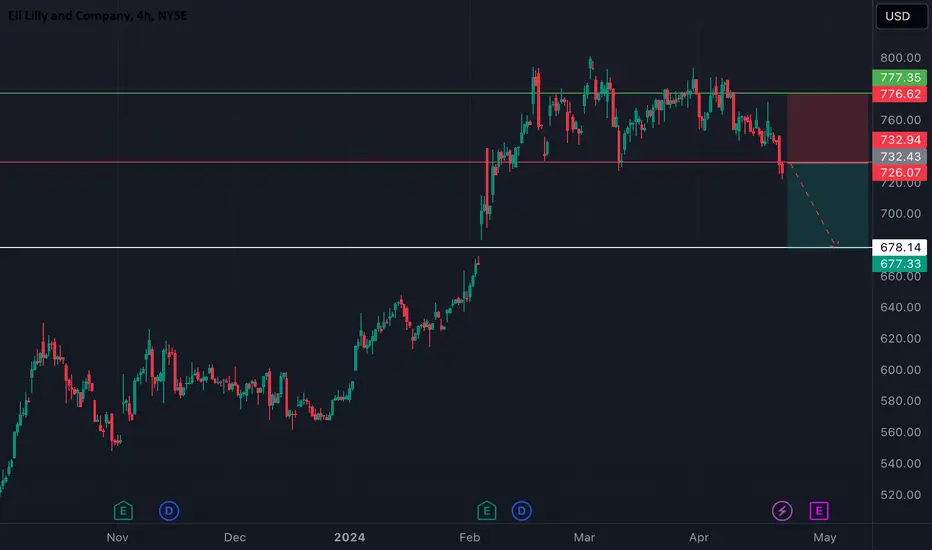932x550 pixels.
Task: Click the February earnings E marker
Action: point(486,511)
